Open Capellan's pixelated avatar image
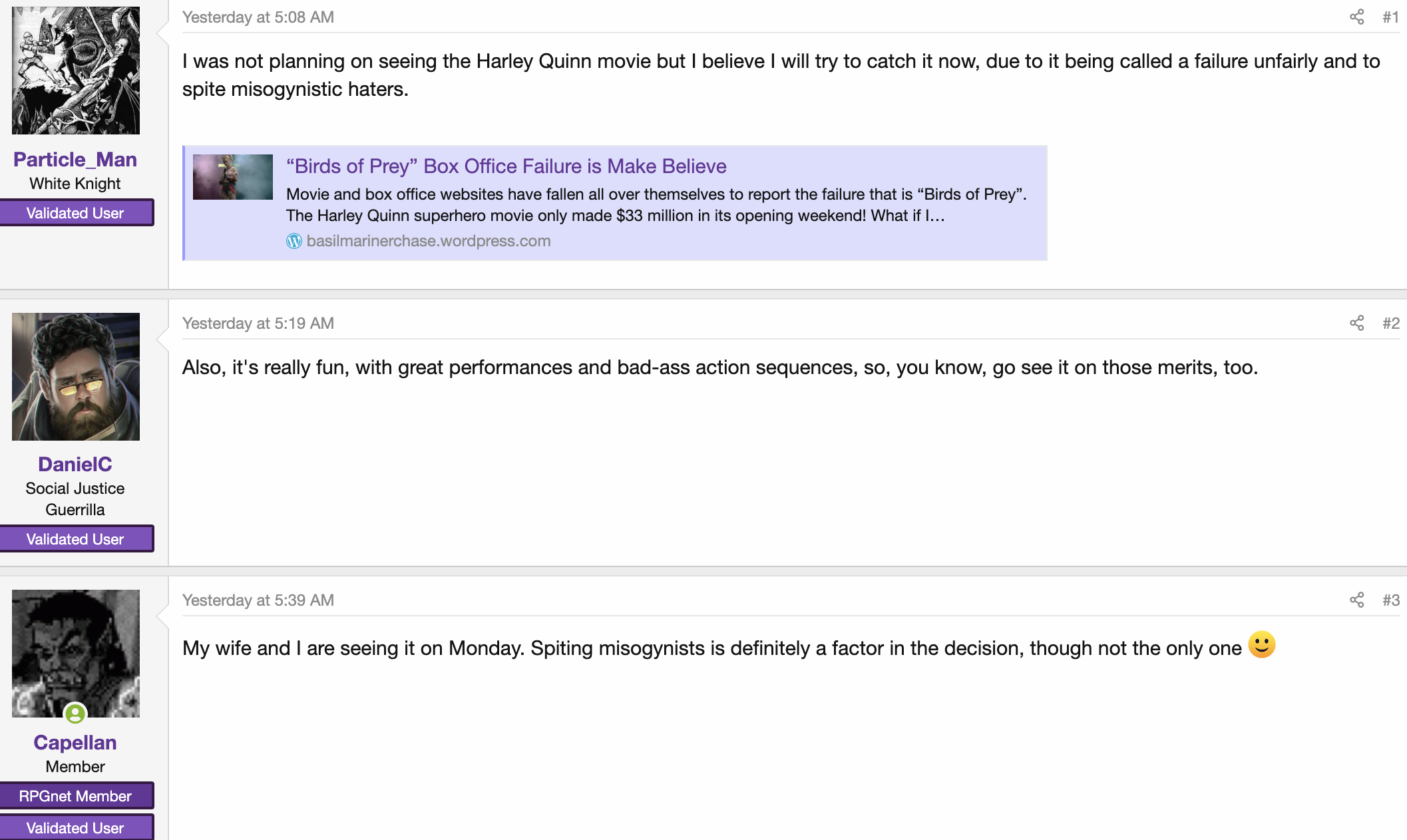 coord(76,654)
